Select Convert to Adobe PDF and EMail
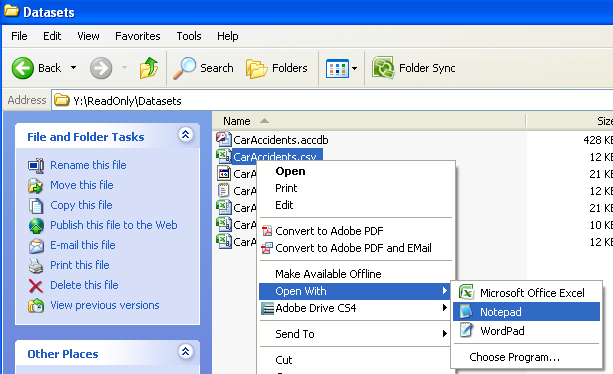Viewport: 613px width, 374px height. point(356,248)
